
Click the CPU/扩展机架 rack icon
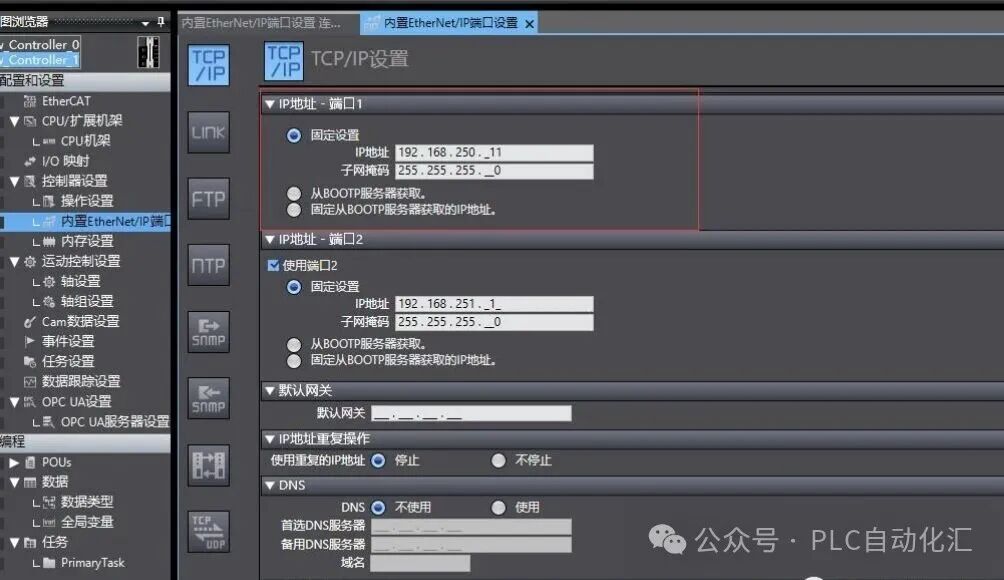click(x=30, y=121)
